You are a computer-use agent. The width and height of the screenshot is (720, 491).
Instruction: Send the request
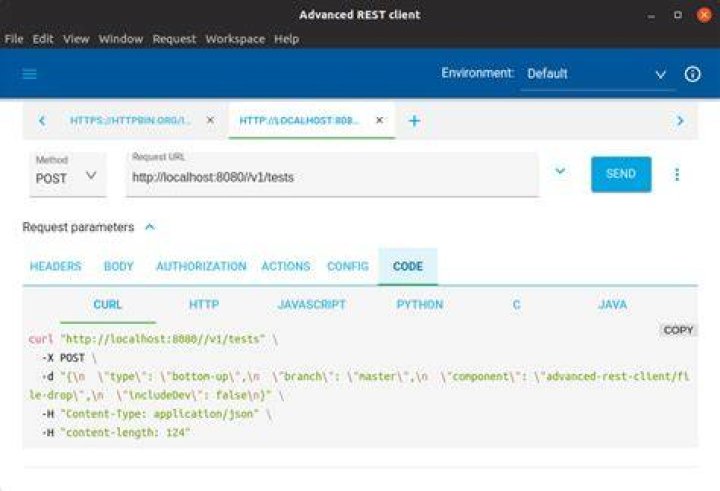(621, 174)
